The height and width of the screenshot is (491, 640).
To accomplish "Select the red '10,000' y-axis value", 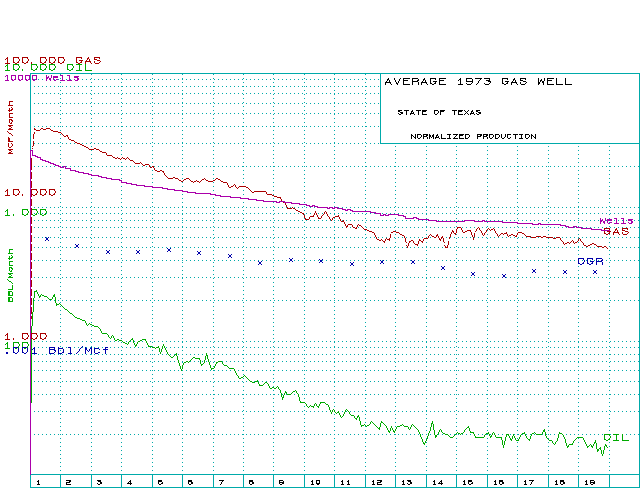I will tap(30, 191).
